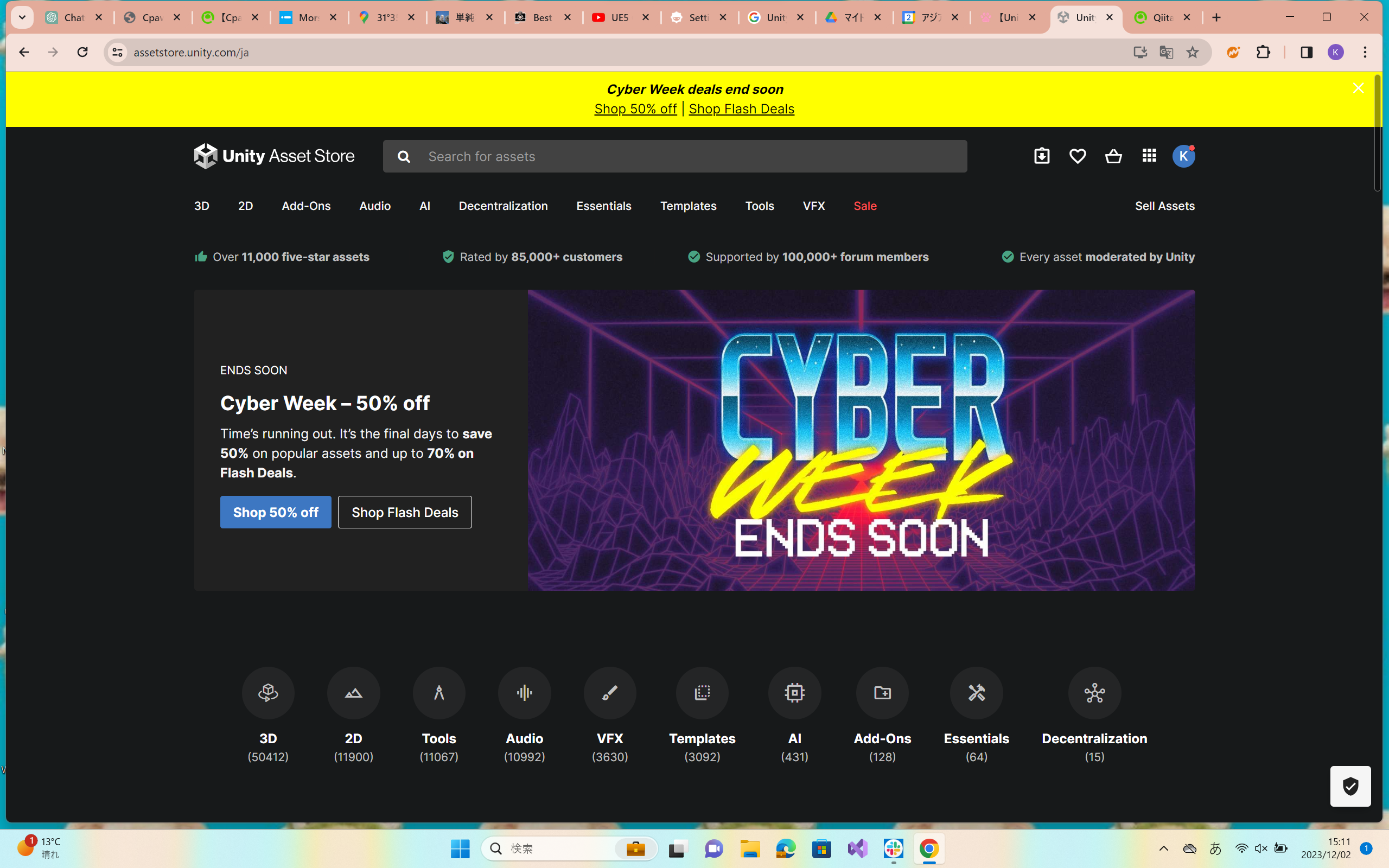Image resolution: width=1389 pixels, height=868 pixels.
Task: Dismiss the yellow Cyber Week banner
Action: point(1358,88)
